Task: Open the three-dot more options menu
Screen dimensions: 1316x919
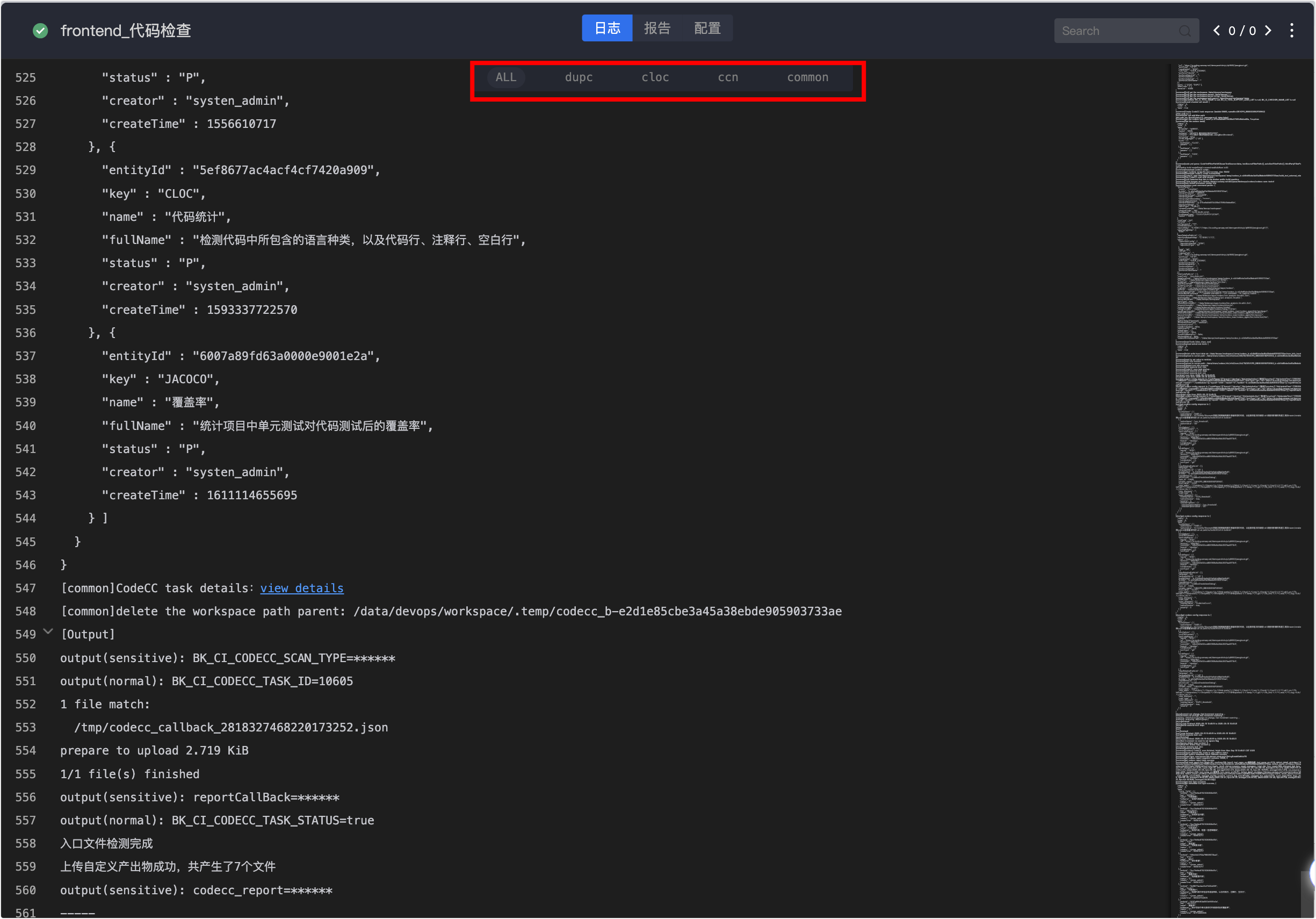Action: [x=1292, y=31]
